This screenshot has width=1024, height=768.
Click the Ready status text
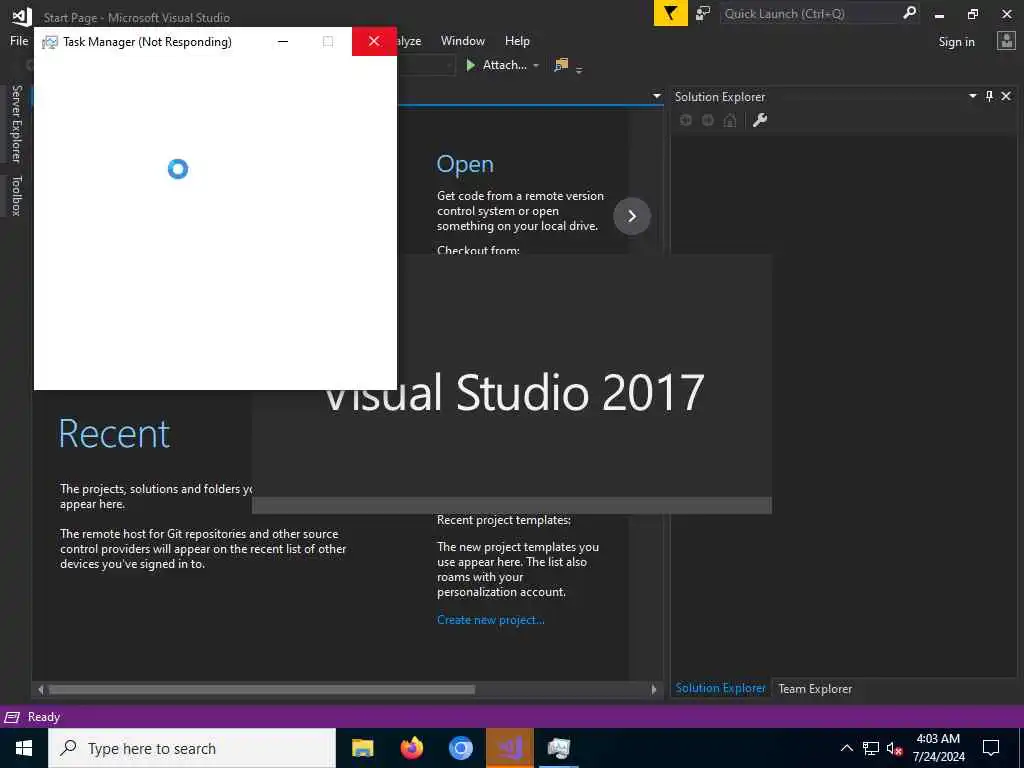pyautogui.click(x=44, y=717)
